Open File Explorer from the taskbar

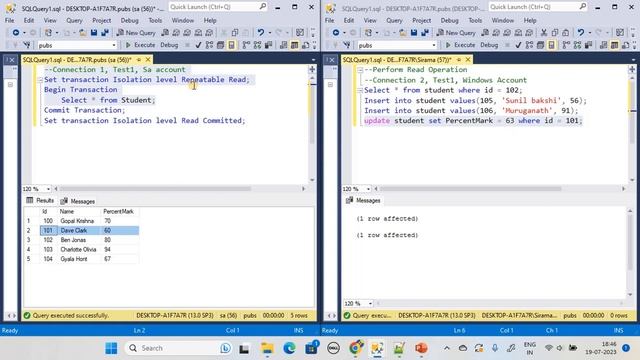(267, 348)
